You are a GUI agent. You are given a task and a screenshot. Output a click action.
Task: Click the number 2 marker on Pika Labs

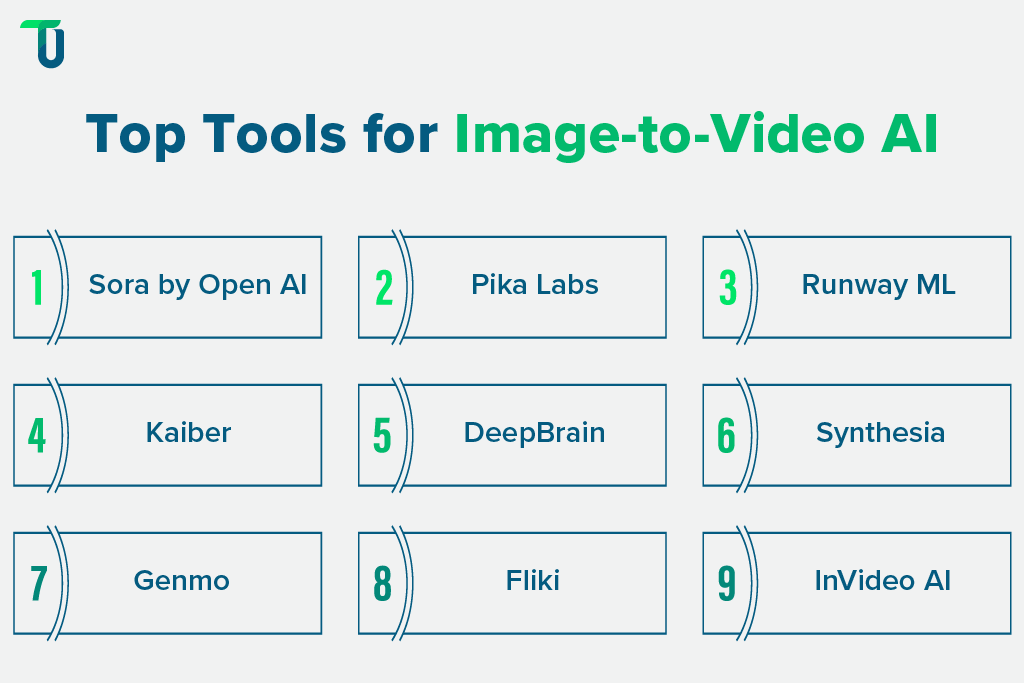click(382, 286)
